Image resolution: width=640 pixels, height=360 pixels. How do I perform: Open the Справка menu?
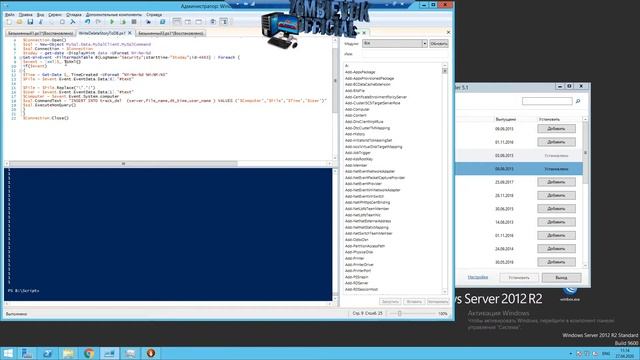click(154, 15)
